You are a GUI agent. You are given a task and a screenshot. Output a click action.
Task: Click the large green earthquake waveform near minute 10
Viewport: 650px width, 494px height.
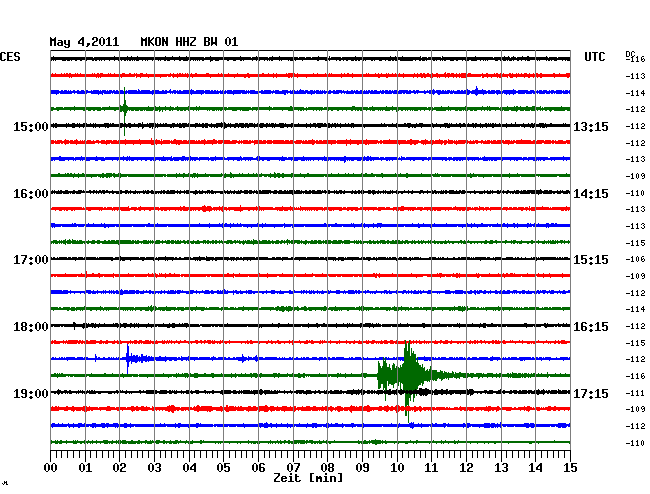point(408,376)
